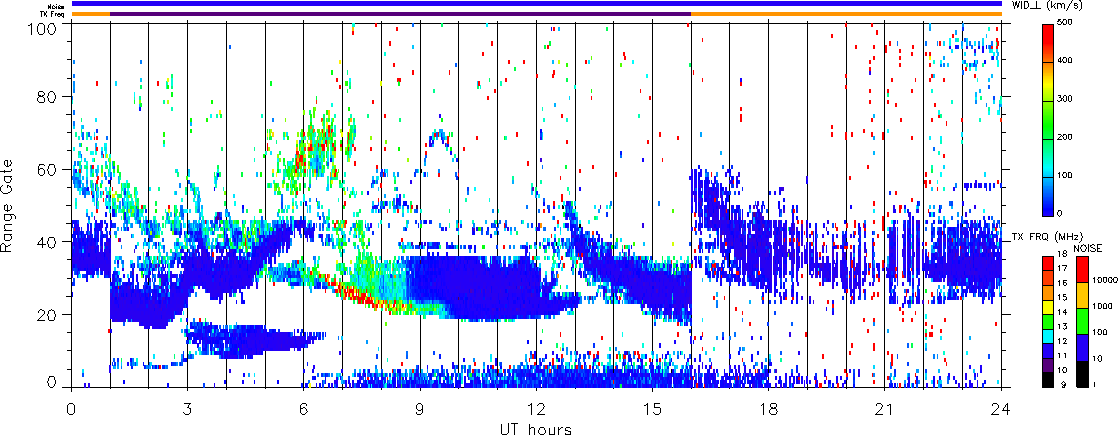The width and height of the screenshot is (1118, 435).
Task: Click the 13 label on the TX FRQ legend
Action: (1062, 326)
